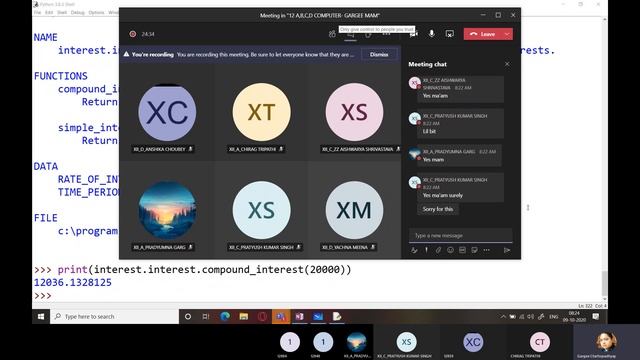Open more messaging options ellipsis in chat
Image resolution: width=640 pixels, height=360 pixels.
coord(487,250)
